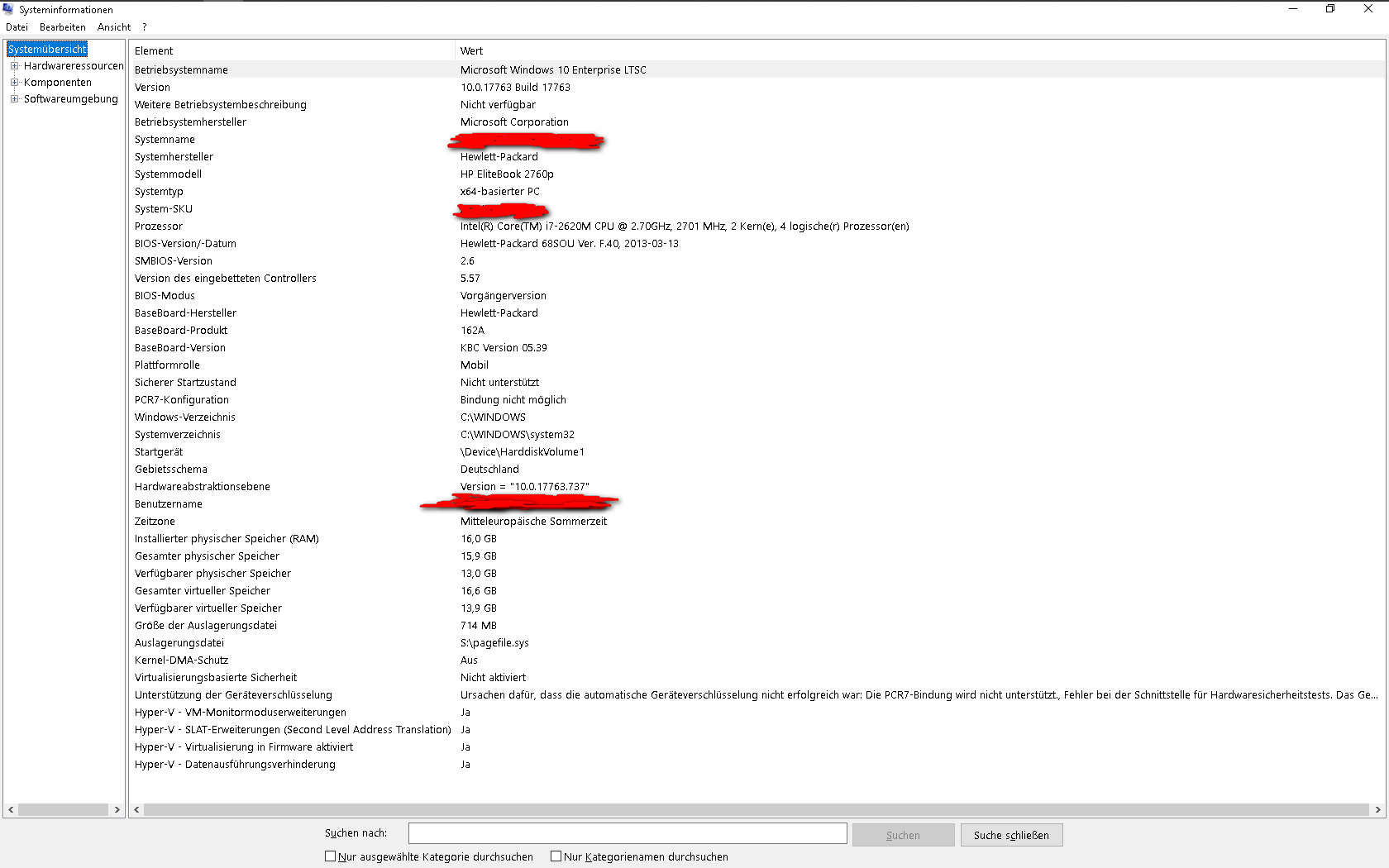
Task: Click the Intel Core i7-2620M processor value
Action: pos(685,227)
